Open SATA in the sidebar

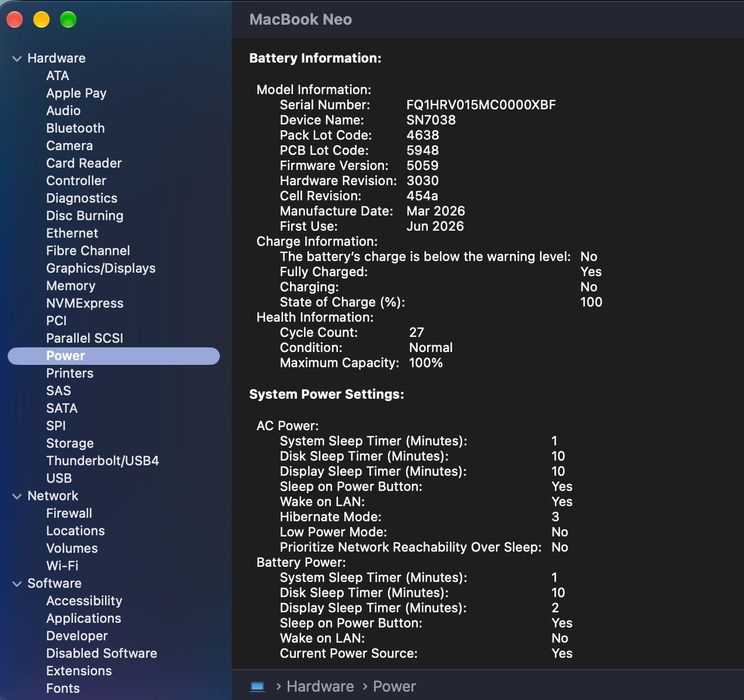(x=62, y=409)
